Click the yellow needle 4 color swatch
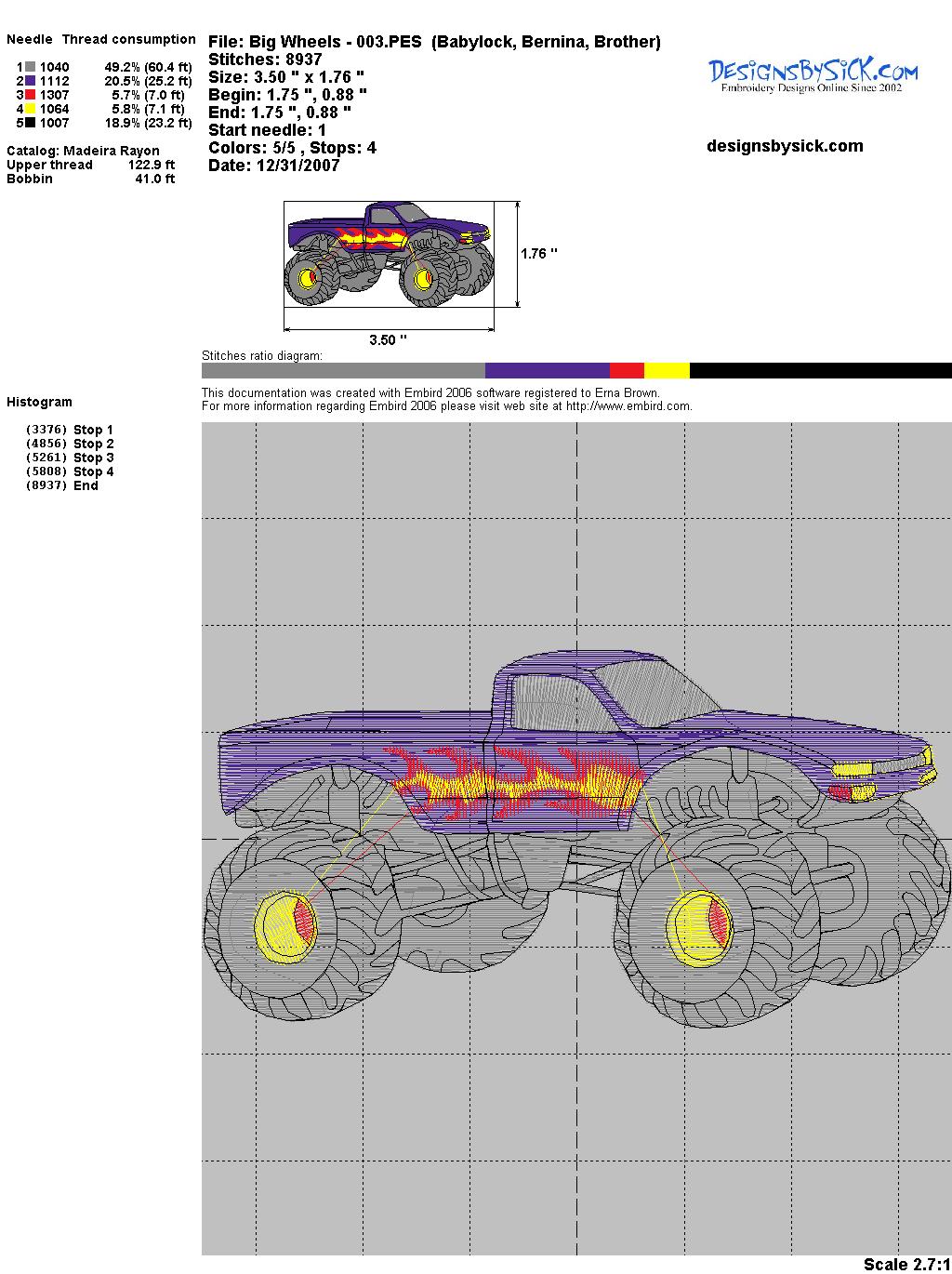This screenshot has height=1274, width=952. click(x=31, y=109)
